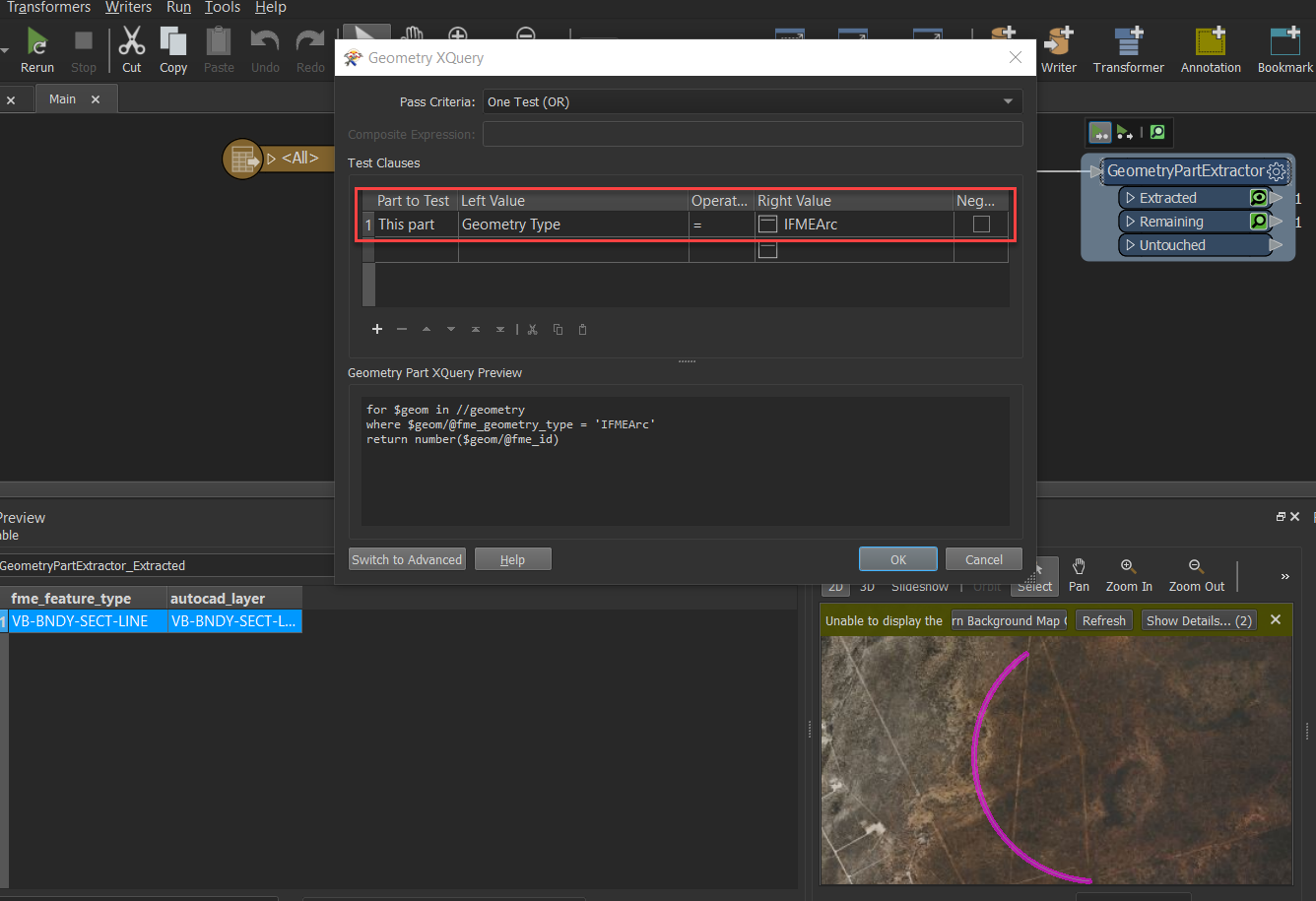Click the Part to Test 'This part' cell
The width and height of the screenshot is (1316, 901).
click(416, 225)
